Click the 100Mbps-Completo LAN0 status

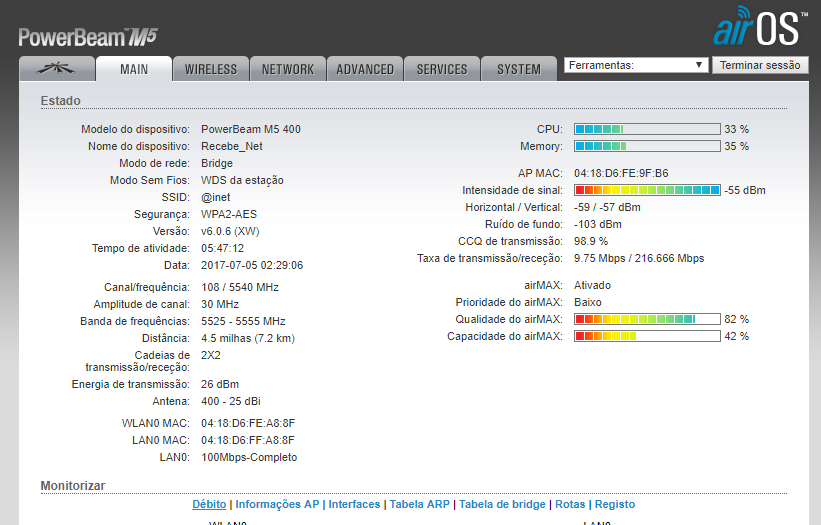(x=249, y=457)
